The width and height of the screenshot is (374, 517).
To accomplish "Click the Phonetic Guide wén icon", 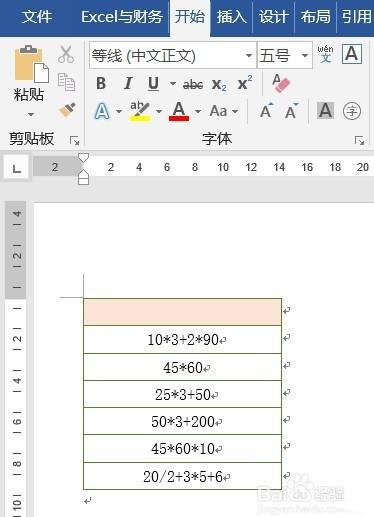I will pos(325,54).
